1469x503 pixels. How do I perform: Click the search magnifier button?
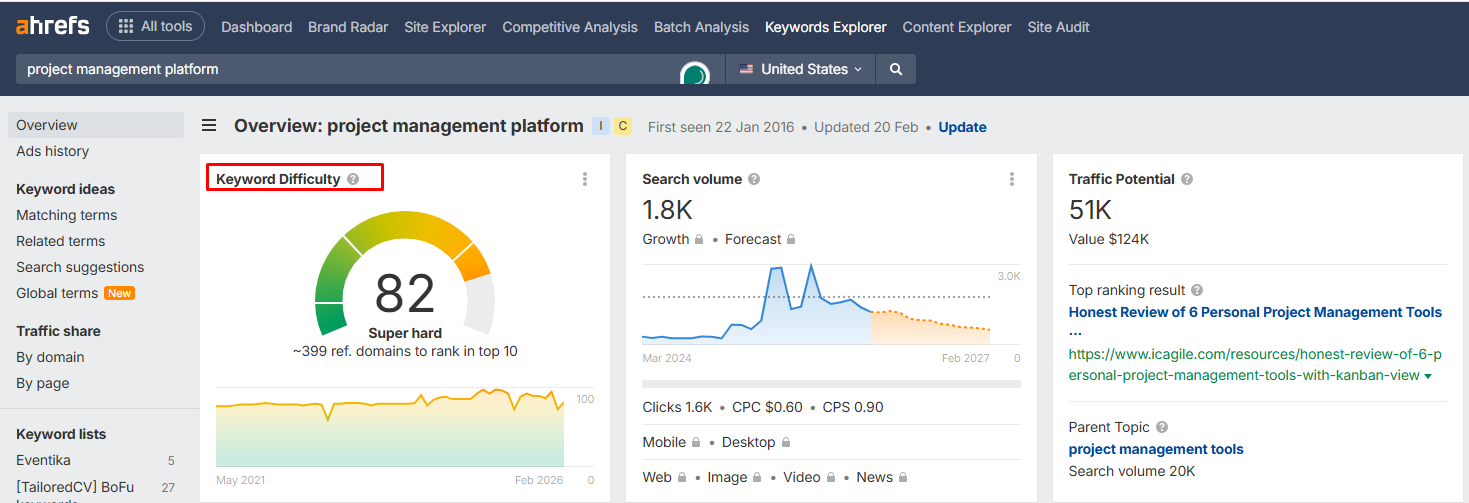(x=896, y=69)
